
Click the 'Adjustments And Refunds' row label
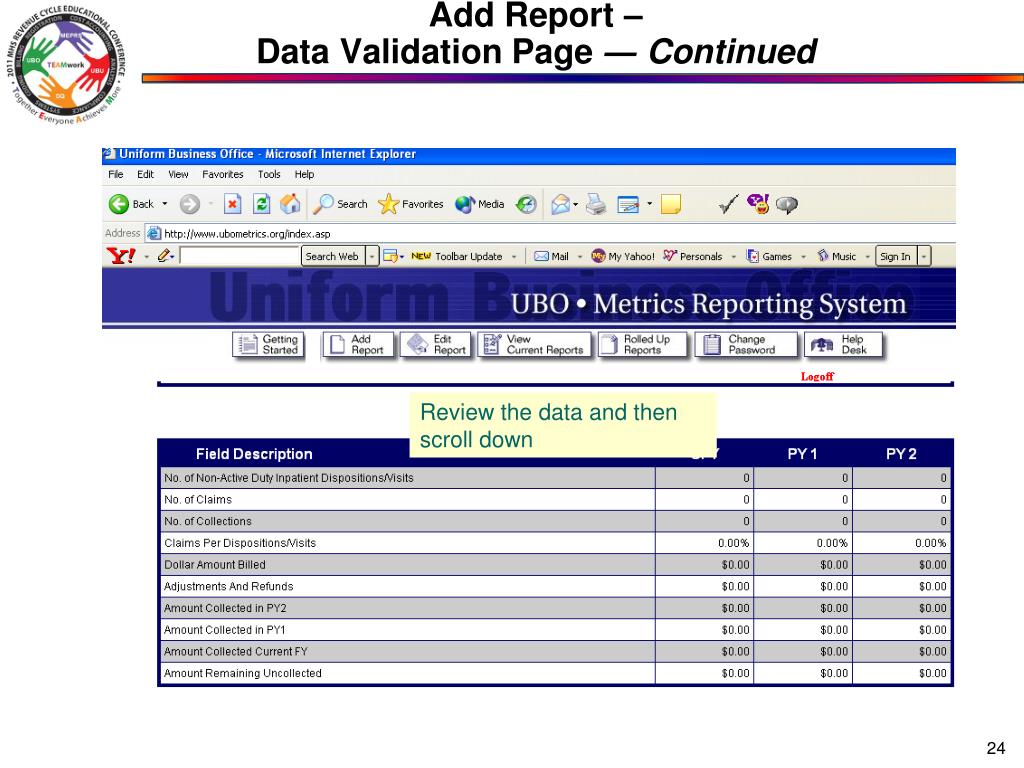[x=229, y=586]
